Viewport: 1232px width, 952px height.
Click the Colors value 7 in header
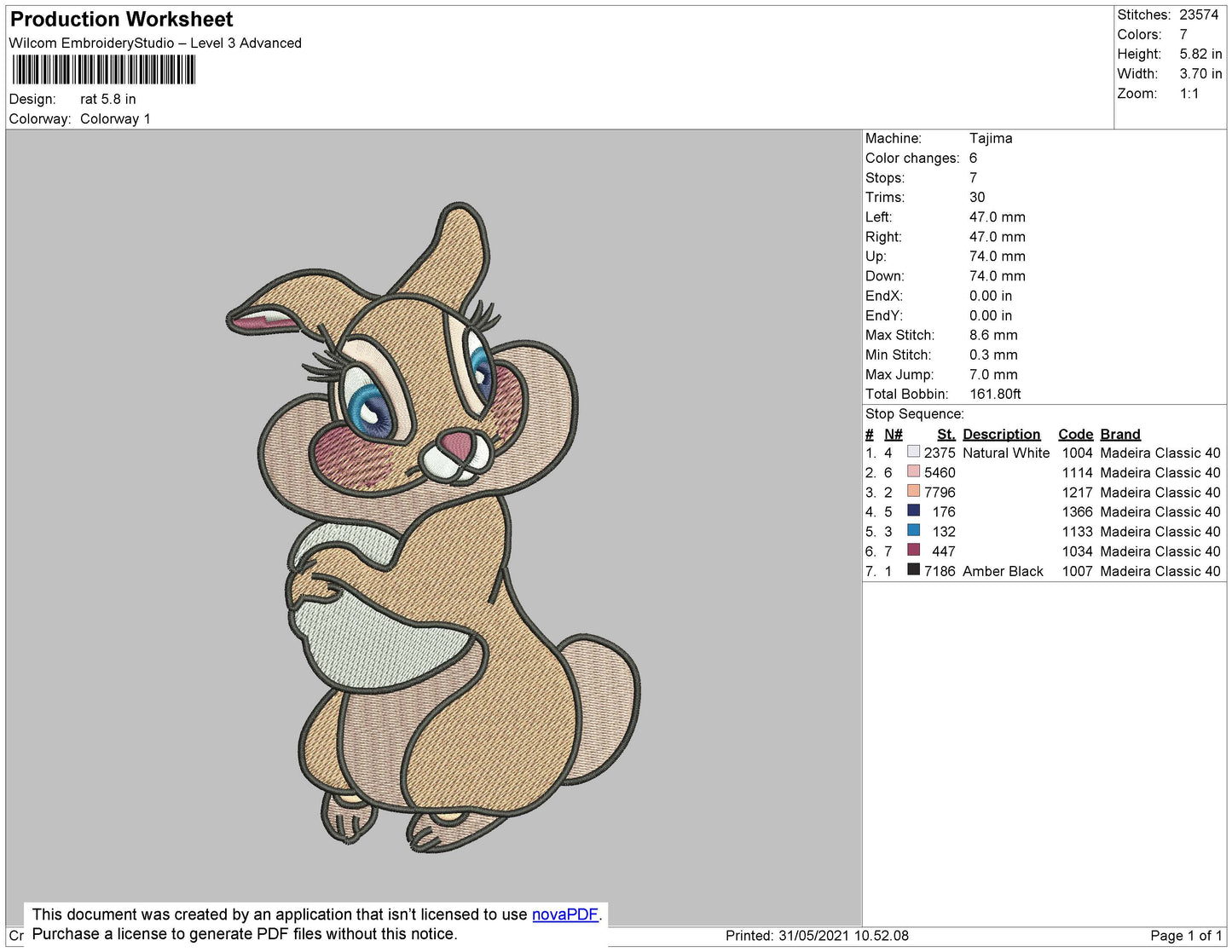[1183, 35]
